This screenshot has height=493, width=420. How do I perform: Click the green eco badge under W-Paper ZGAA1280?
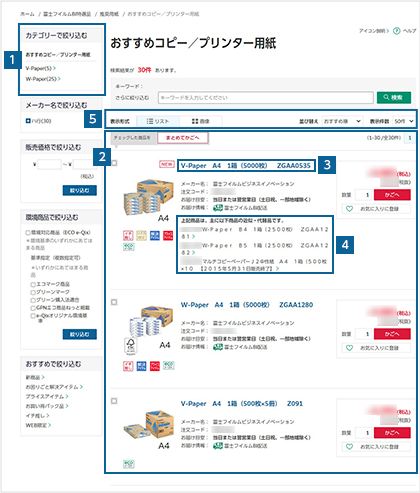click(x=169, y=366)
